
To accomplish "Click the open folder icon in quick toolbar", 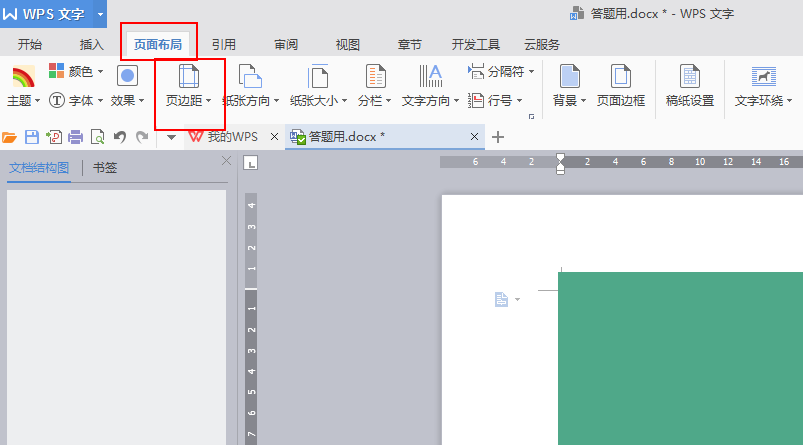I will tap(9, 137).
